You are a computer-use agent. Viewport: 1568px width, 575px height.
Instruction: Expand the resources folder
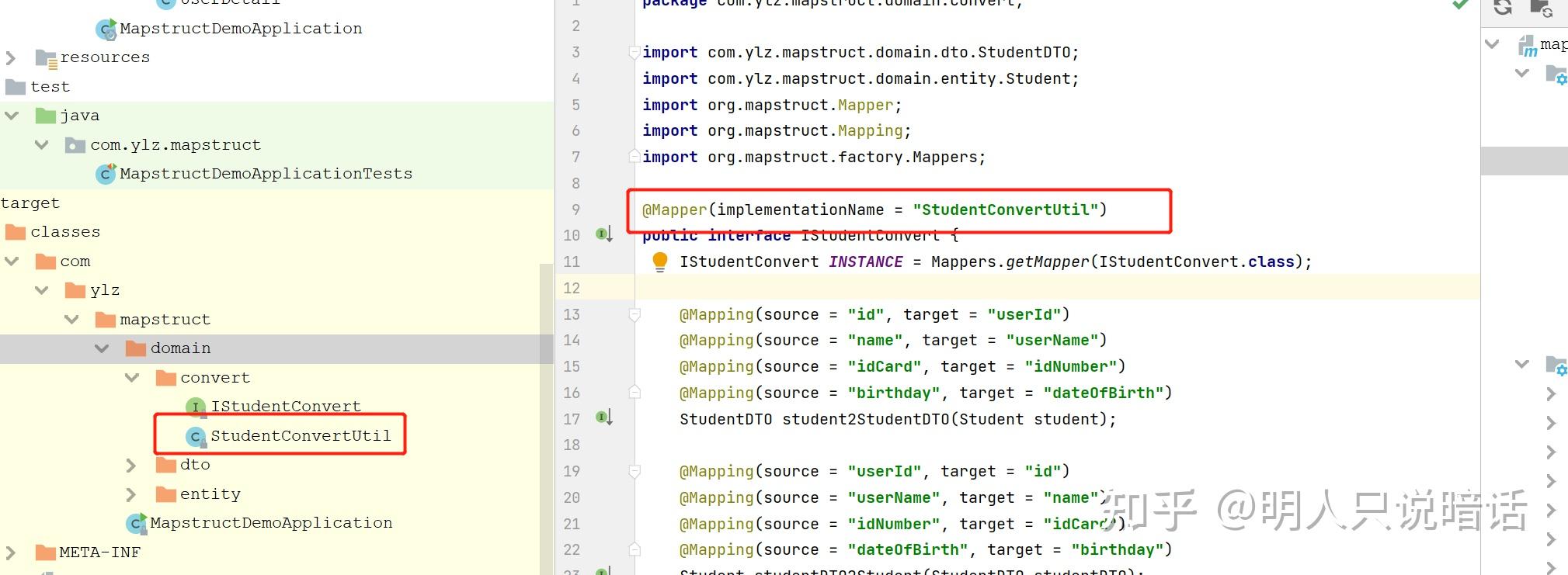[x=11, y=57]
